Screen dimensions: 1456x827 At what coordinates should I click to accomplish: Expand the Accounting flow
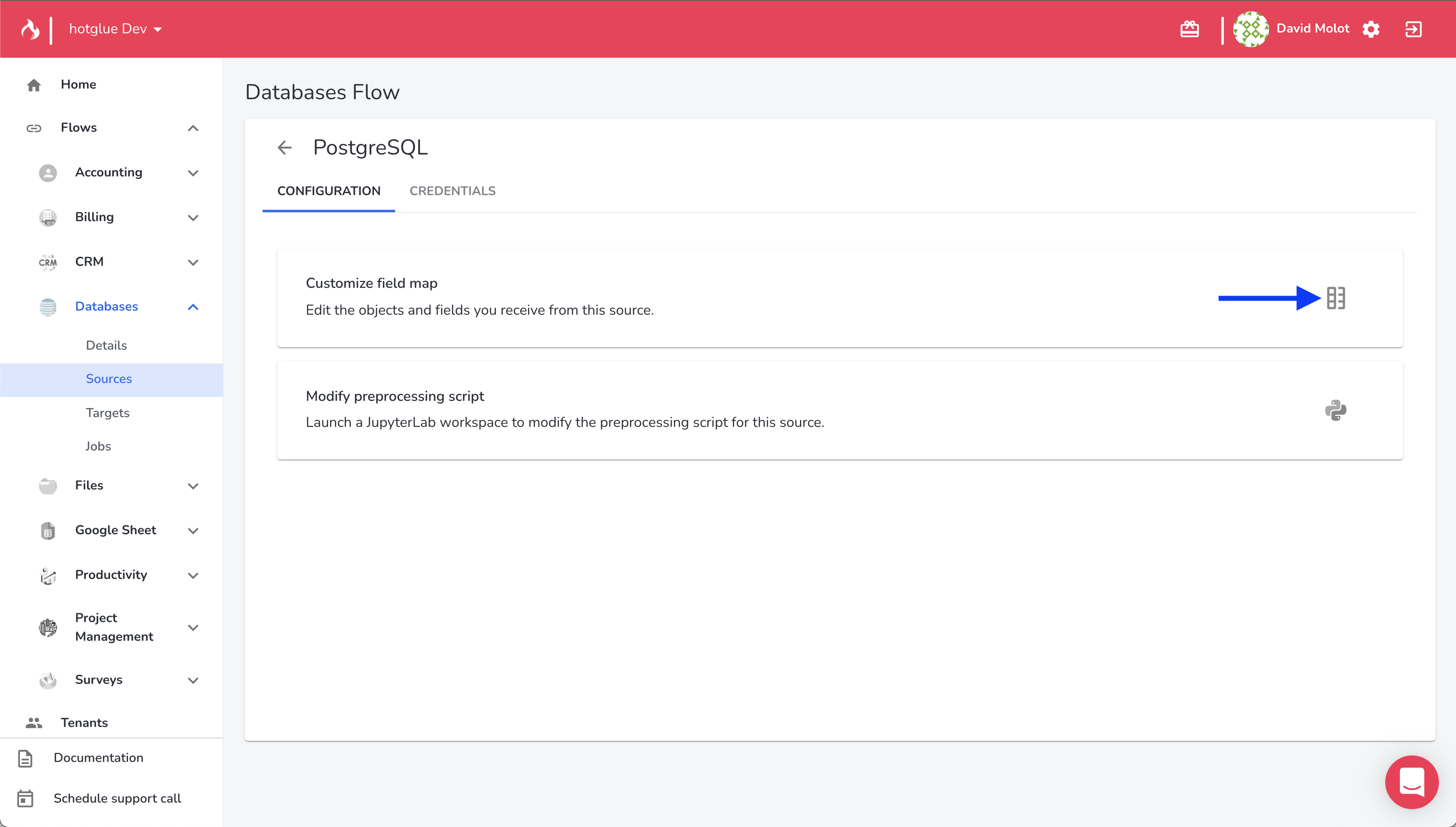pos(193,173)
